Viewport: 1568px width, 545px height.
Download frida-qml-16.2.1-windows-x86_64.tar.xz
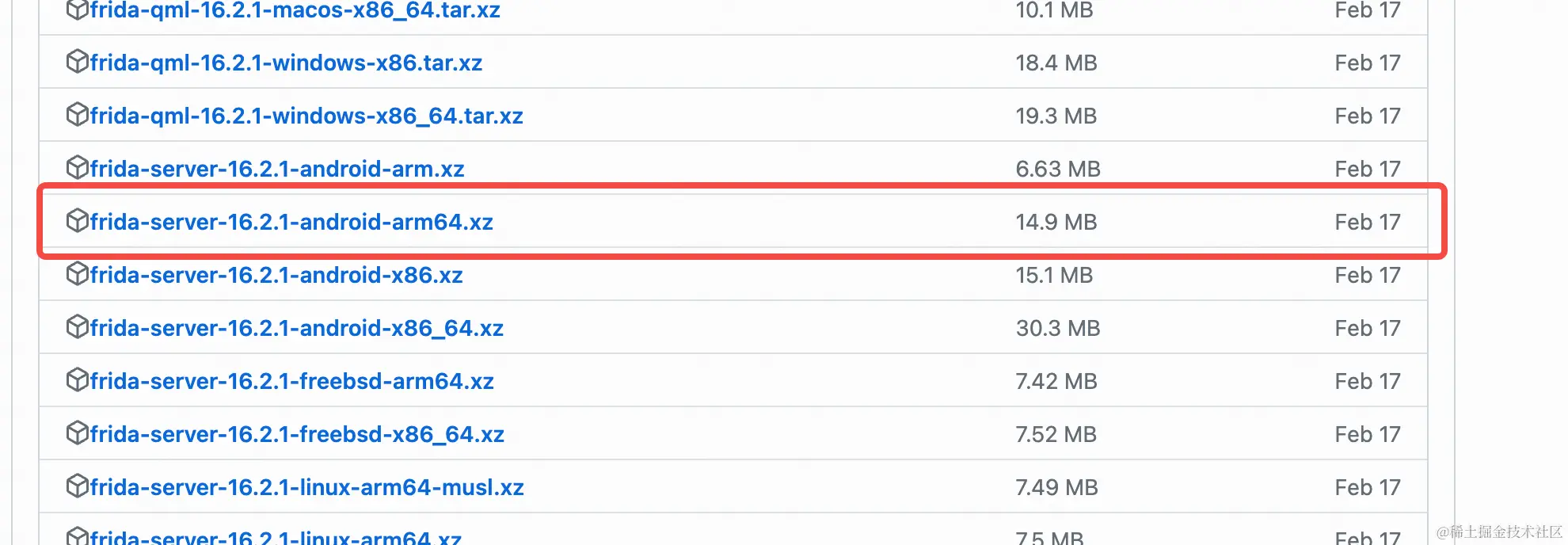pyautogui.click(x=306, y=116)
